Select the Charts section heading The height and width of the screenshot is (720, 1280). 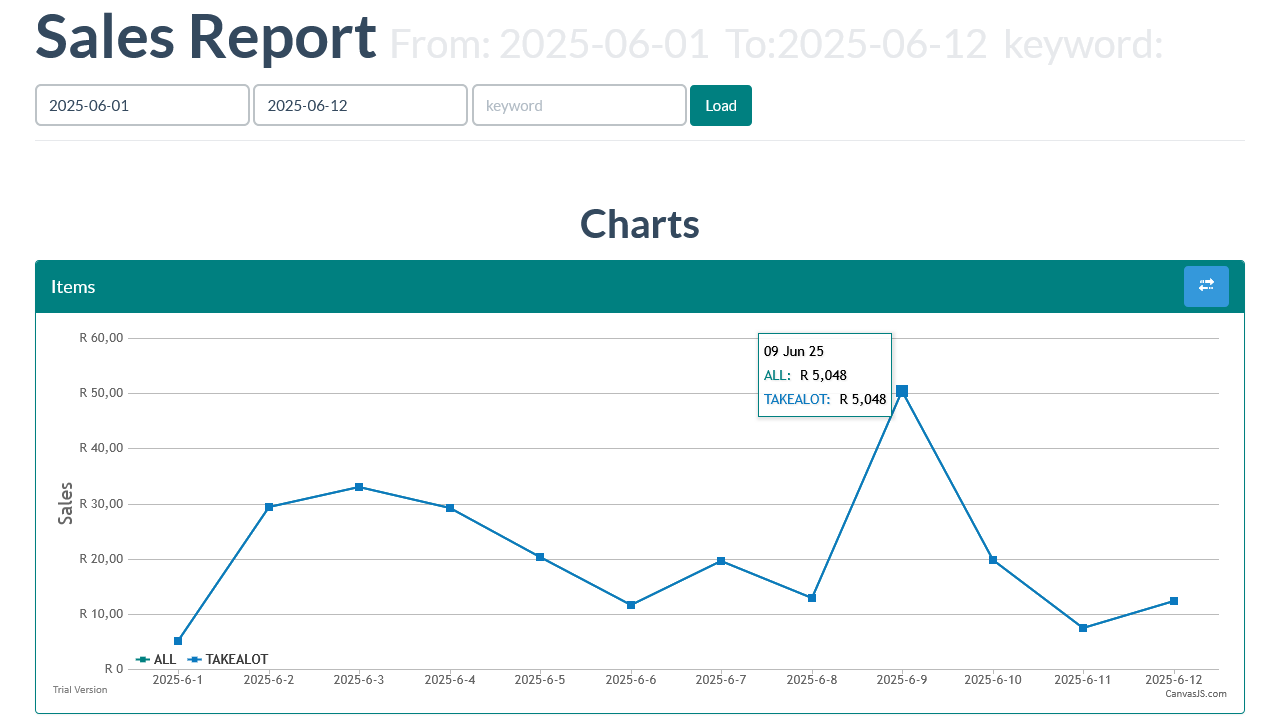click(x=639, y=224)
